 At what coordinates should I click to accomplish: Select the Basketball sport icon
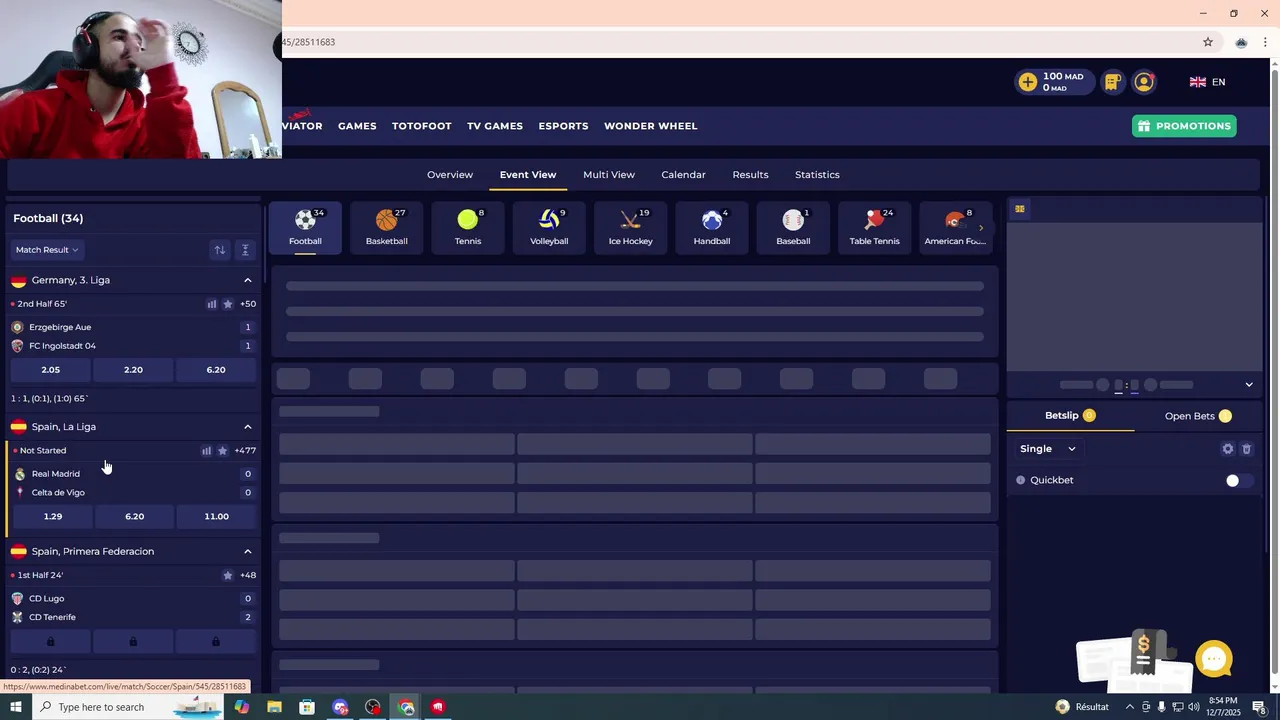386,228
